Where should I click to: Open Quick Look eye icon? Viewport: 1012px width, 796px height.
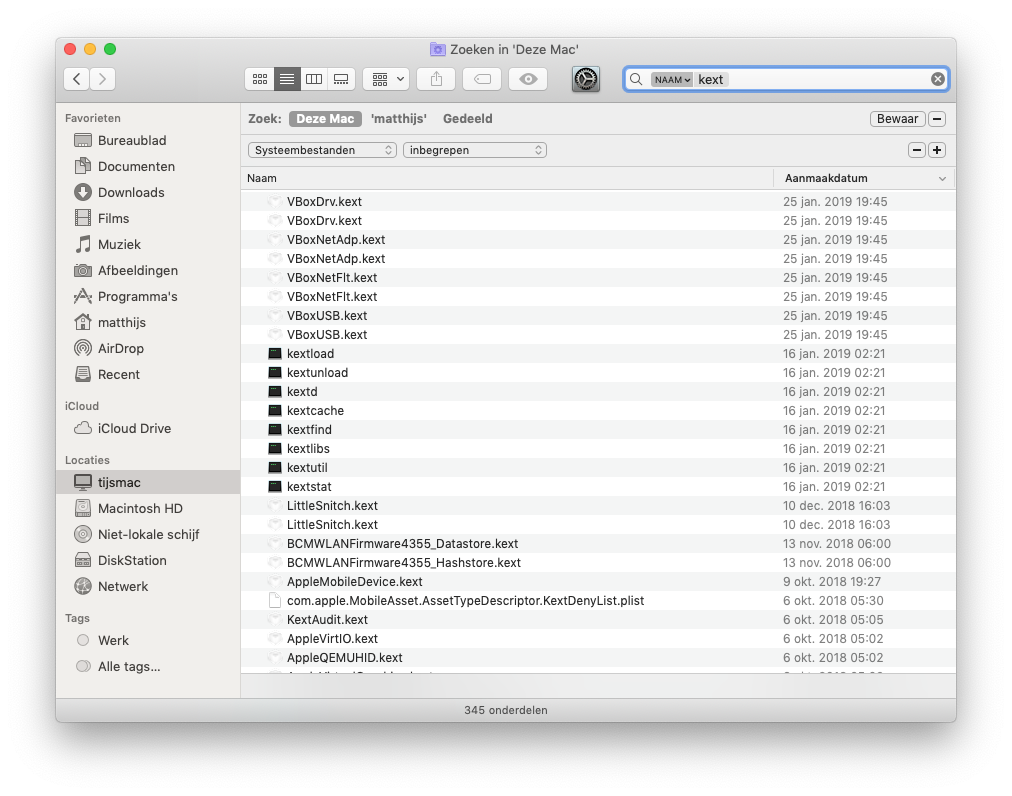click(x=528, y=79)
